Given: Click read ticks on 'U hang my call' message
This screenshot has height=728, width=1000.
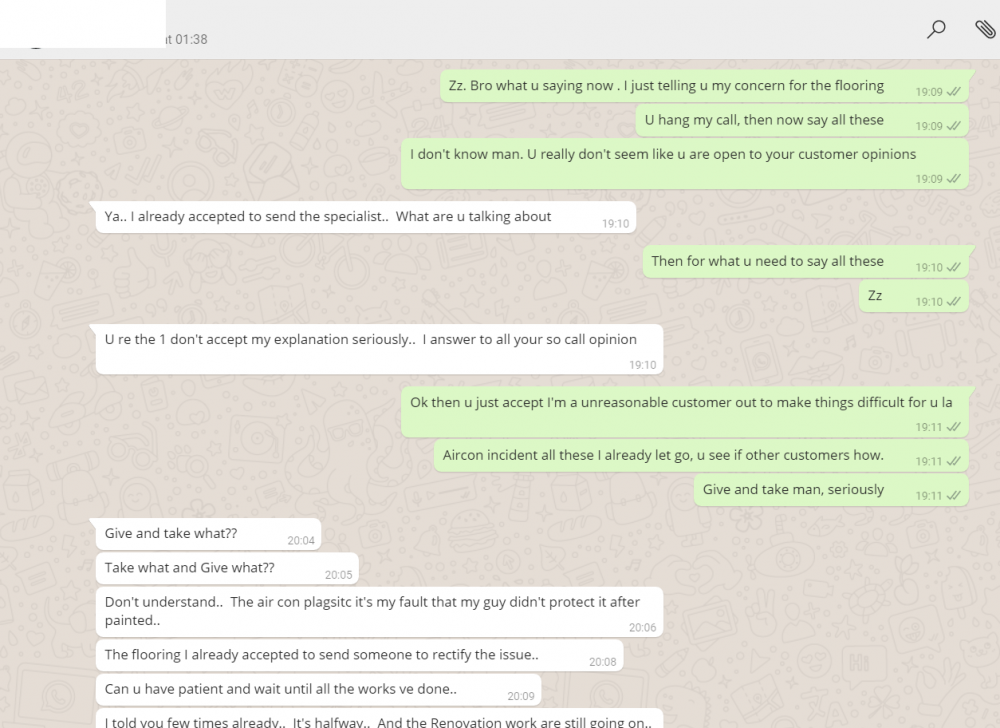Looking at the screenshot, I should click(953, 126).
